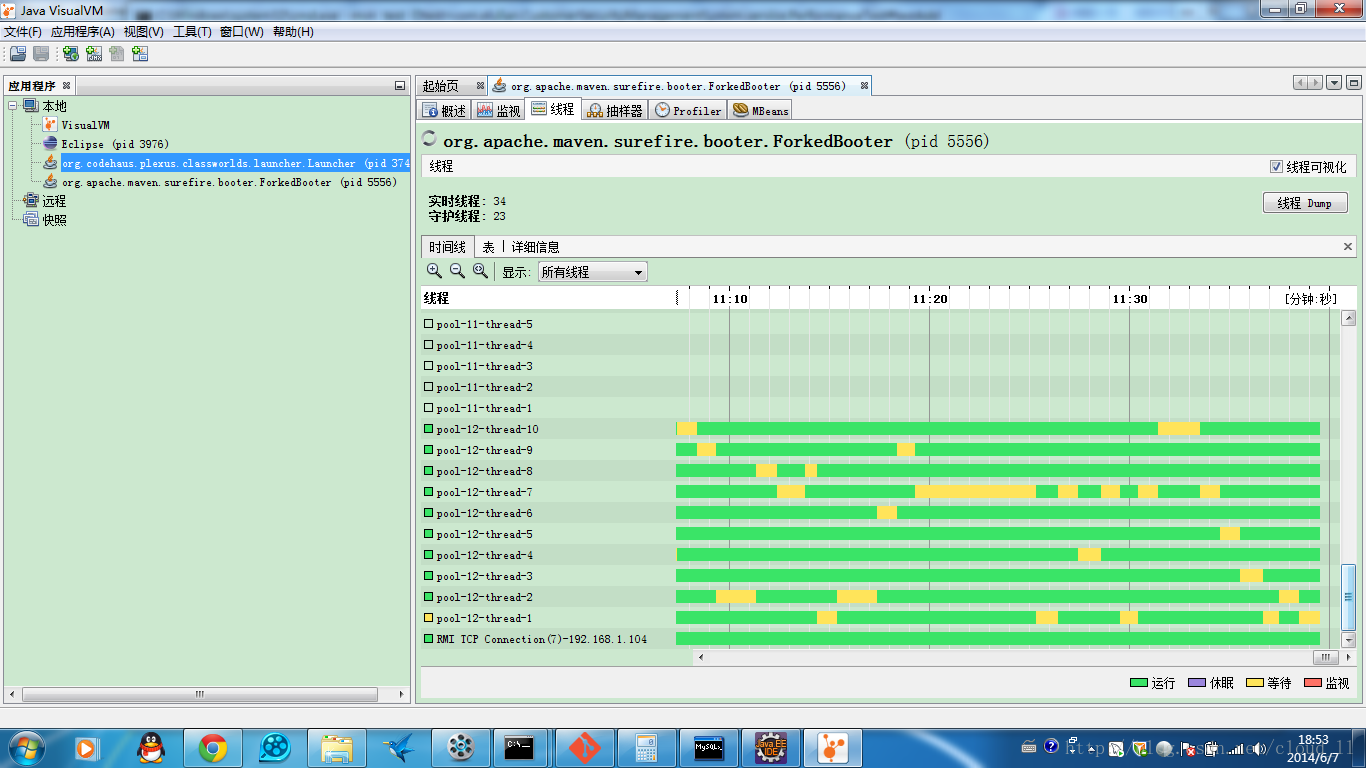Toggle the 线程可视化 checkbox
The image size is (1366, 768).
tap(1276, 167)
